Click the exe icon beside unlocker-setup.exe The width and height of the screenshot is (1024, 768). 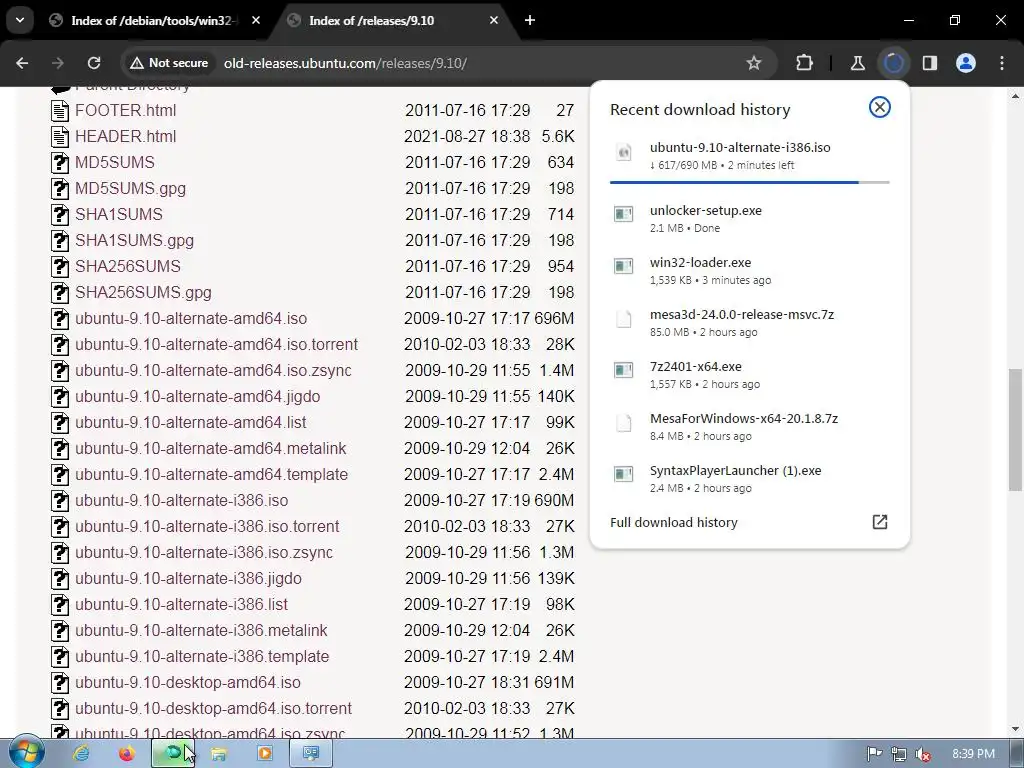(x=624, y=214)
